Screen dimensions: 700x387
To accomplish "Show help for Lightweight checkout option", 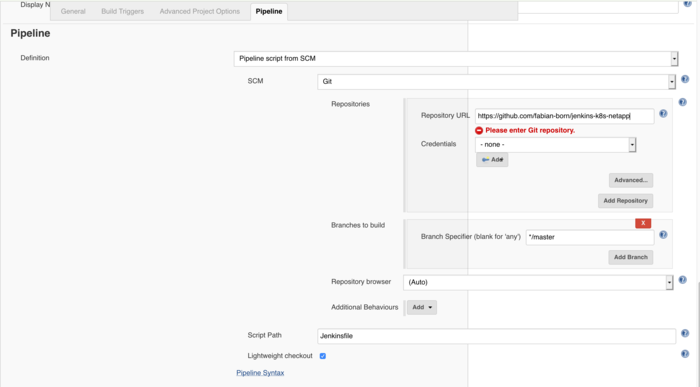I will pos(685,354).
